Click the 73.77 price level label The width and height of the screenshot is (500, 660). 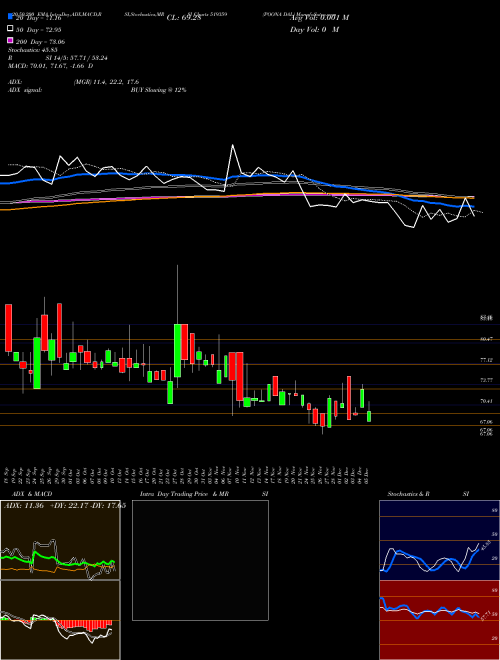click(486, 380)
